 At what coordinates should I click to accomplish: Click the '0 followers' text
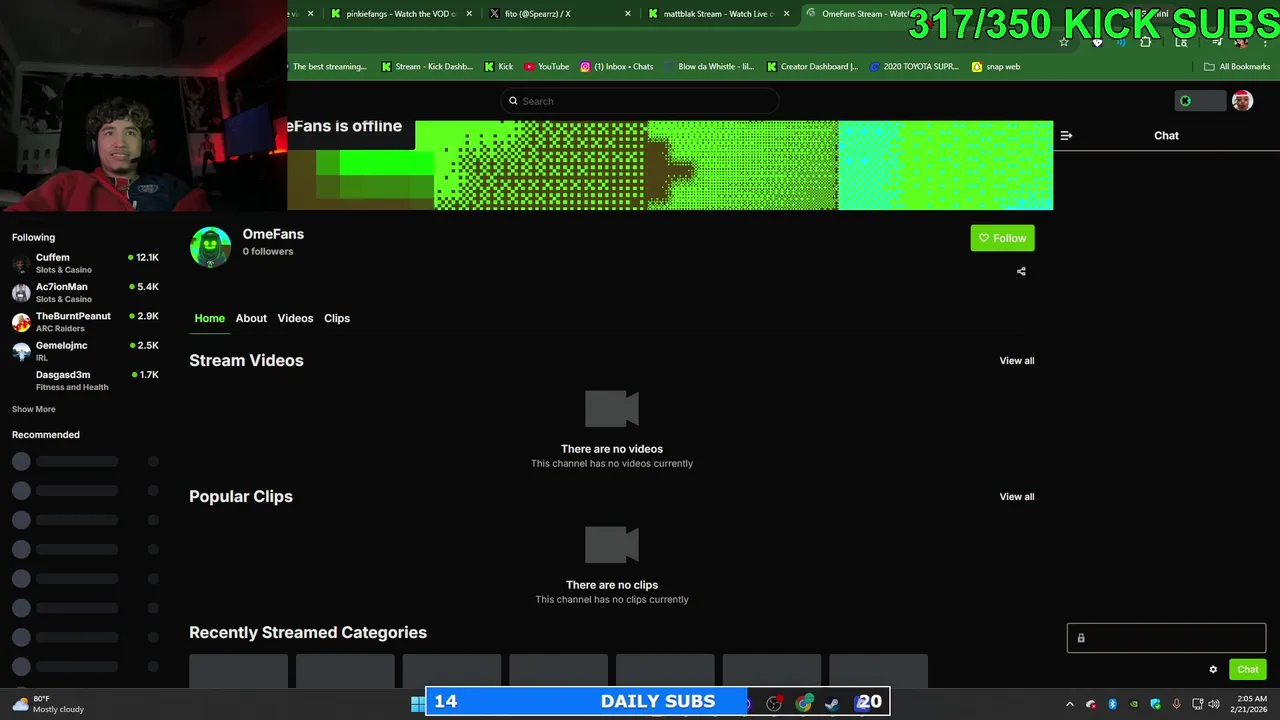click(x=267, y=252)
